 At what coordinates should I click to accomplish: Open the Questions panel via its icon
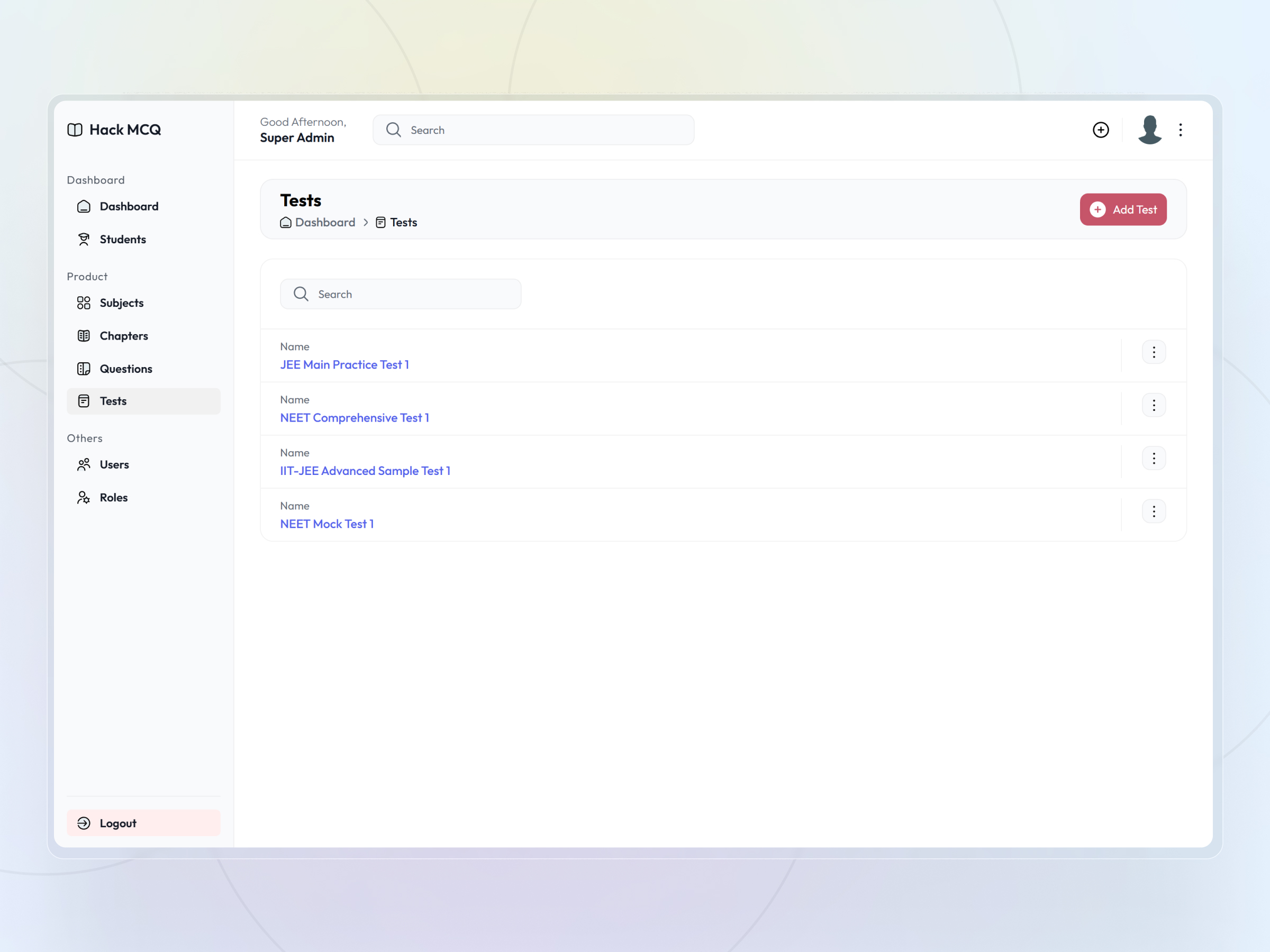[x=84, y=369]
